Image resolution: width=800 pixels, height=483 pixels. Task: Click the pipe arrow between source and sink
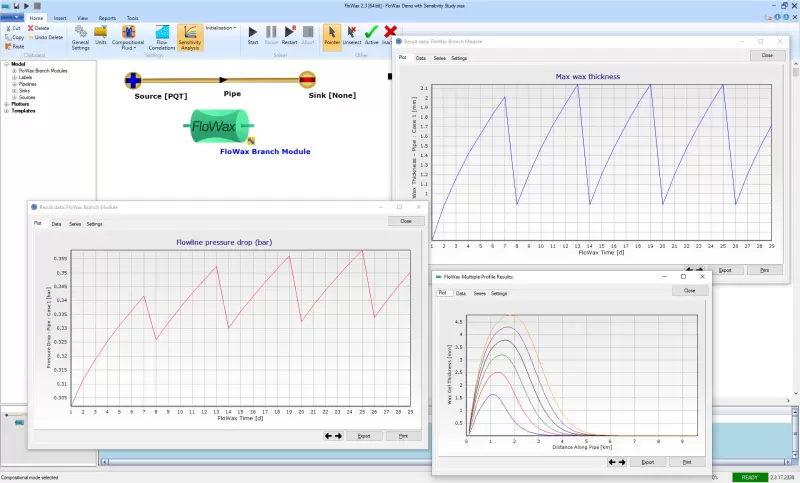(223, 80)
